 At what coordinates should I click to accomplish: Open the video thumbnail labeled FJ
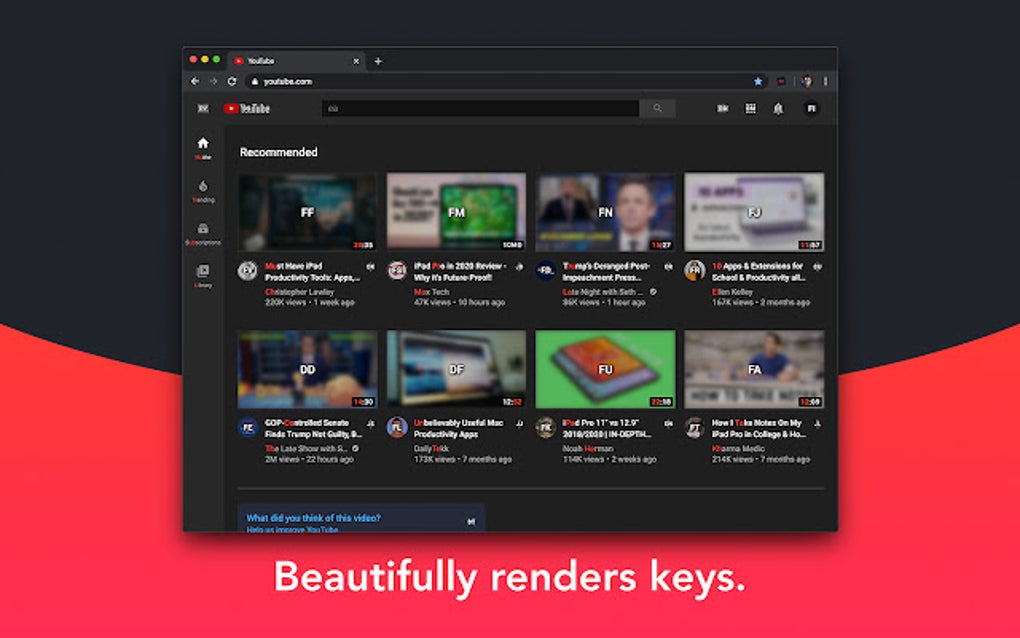click(754, 211)
